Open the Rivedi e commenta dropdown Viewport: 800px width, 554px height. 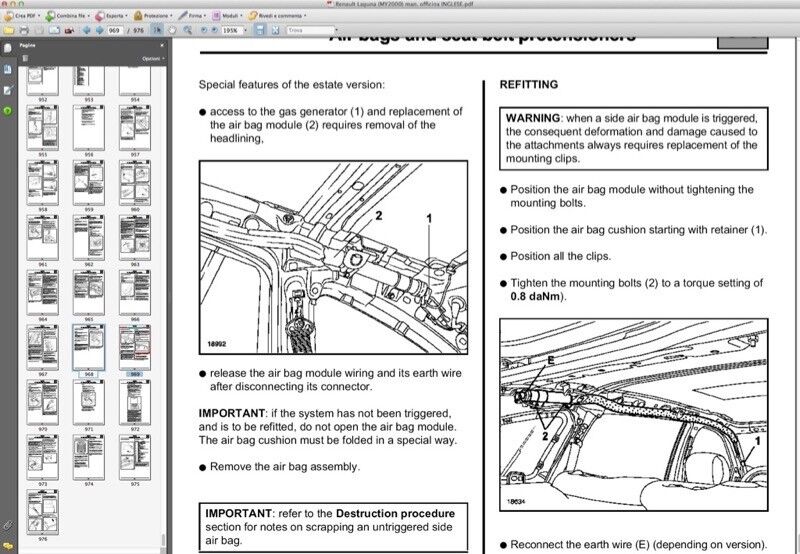[277, 16]
